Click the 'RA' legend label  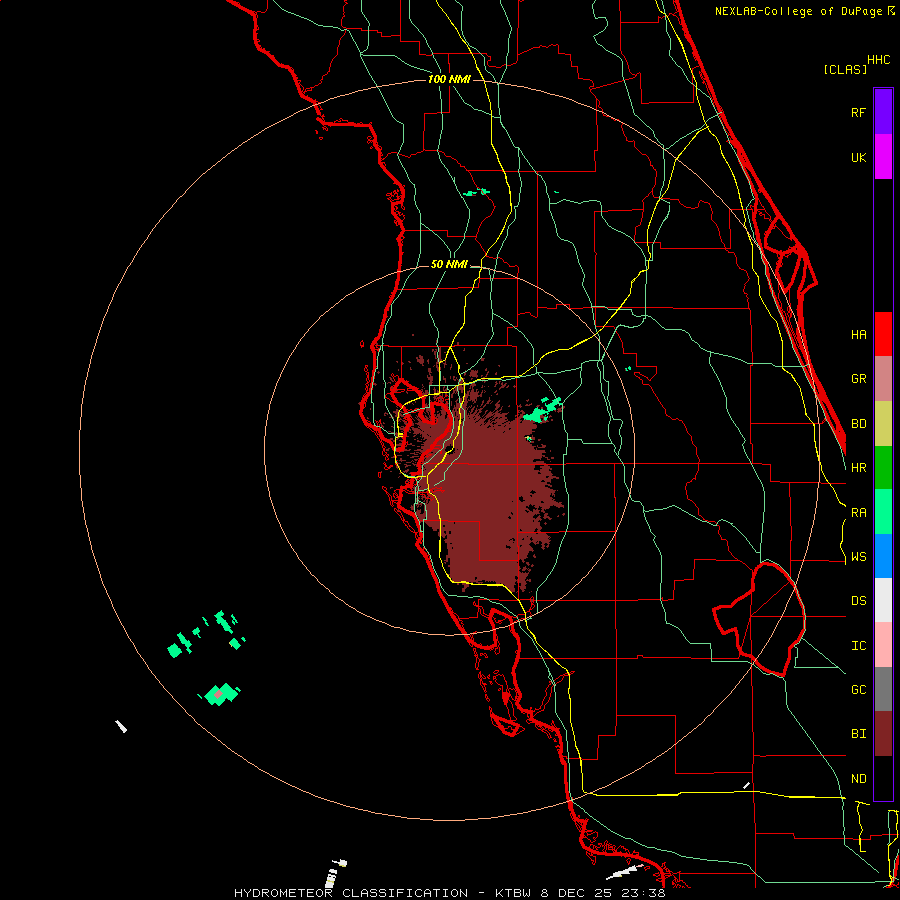coord(858,513)
